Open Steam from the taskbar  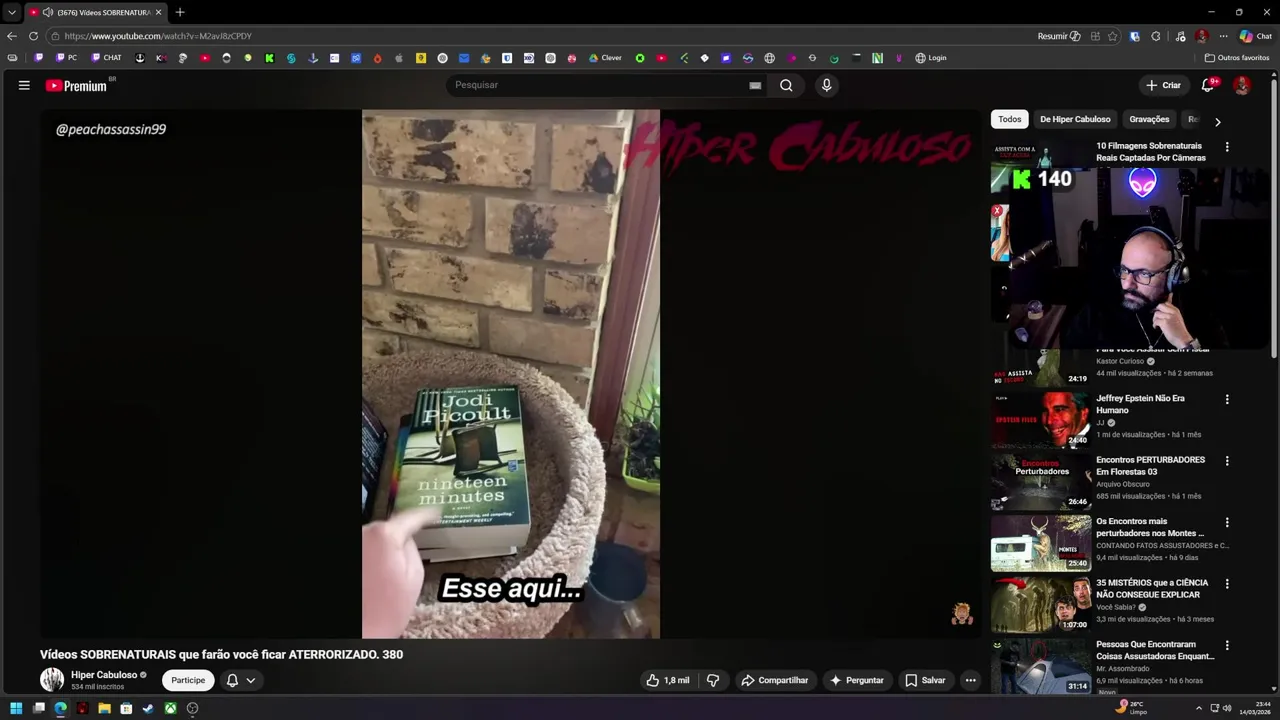[x=148, y=708]
